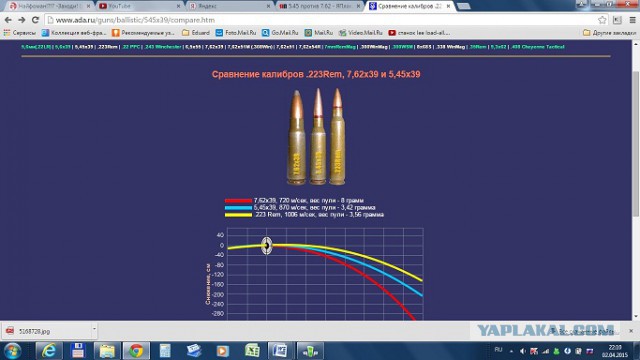The height and width of the screenshot is (360, 640).
Task: Go forward to the next page
Action: [22, 20]
